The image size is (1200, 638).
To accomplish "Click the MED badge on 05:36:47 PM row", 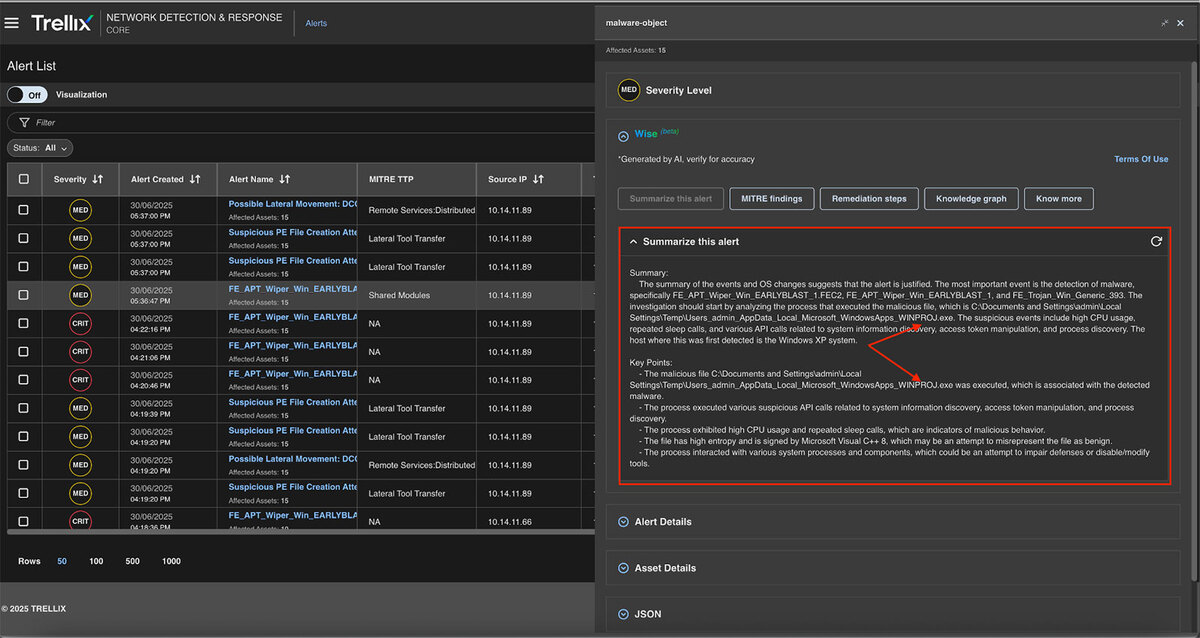I will pos(80,295).
